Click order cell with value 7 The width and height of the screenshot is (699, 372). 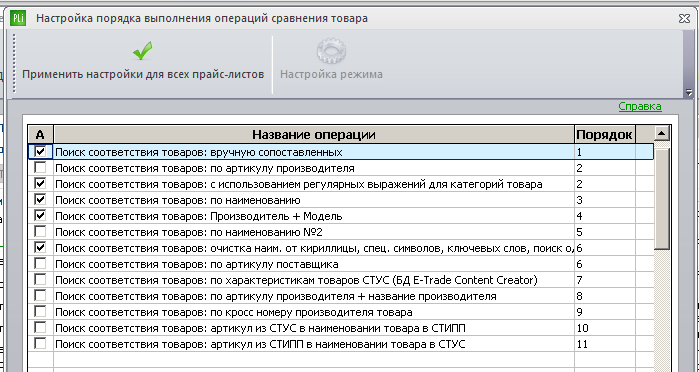point(604,280)
